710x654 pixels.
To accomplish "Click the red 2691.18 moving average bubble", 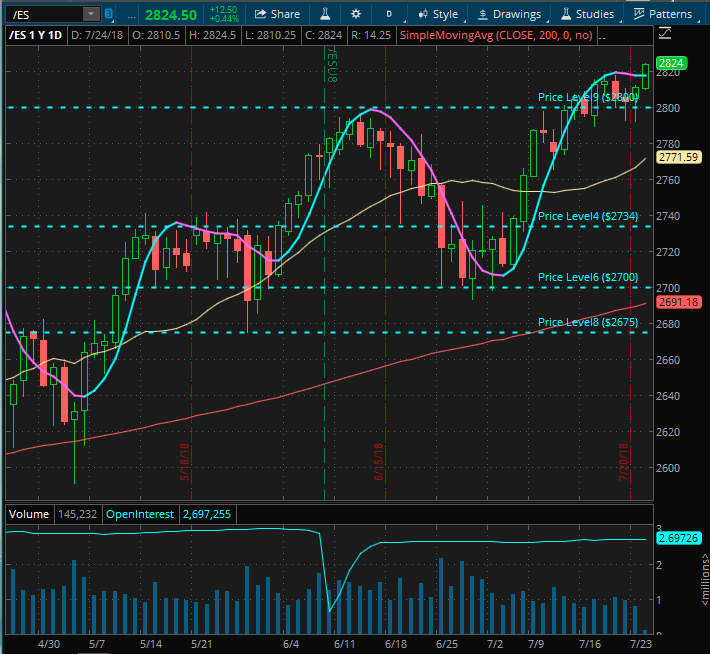I will coord(678,302).
